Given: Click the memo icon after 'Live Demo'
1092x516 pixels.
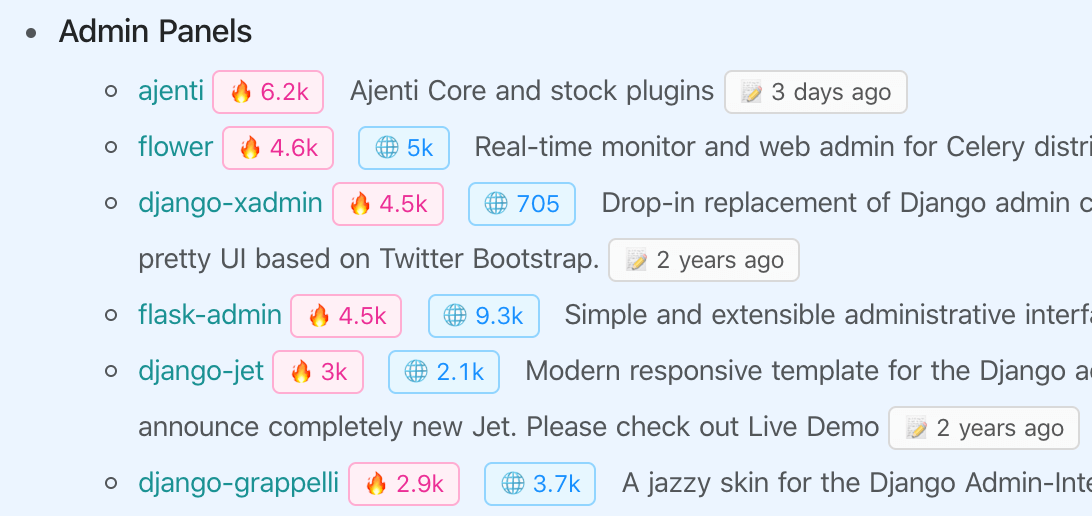Looking at the screenshot, I should [x=916, y=428].
